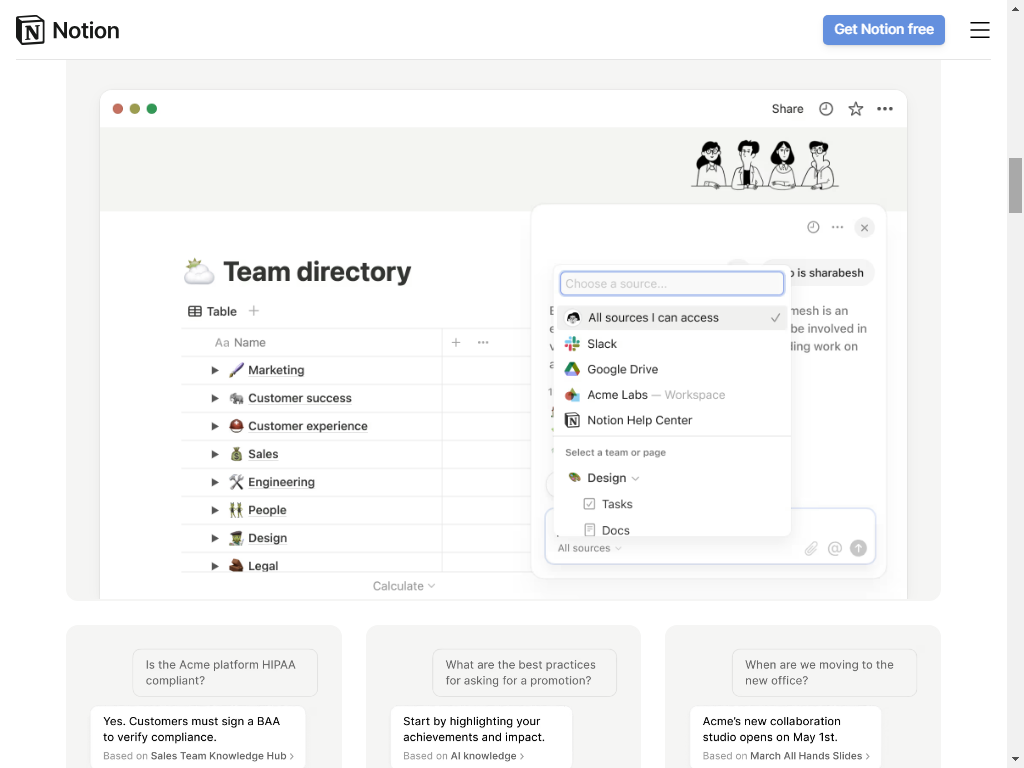Open AI knowledge source link

pyautogui.click(x=487, y=756)
